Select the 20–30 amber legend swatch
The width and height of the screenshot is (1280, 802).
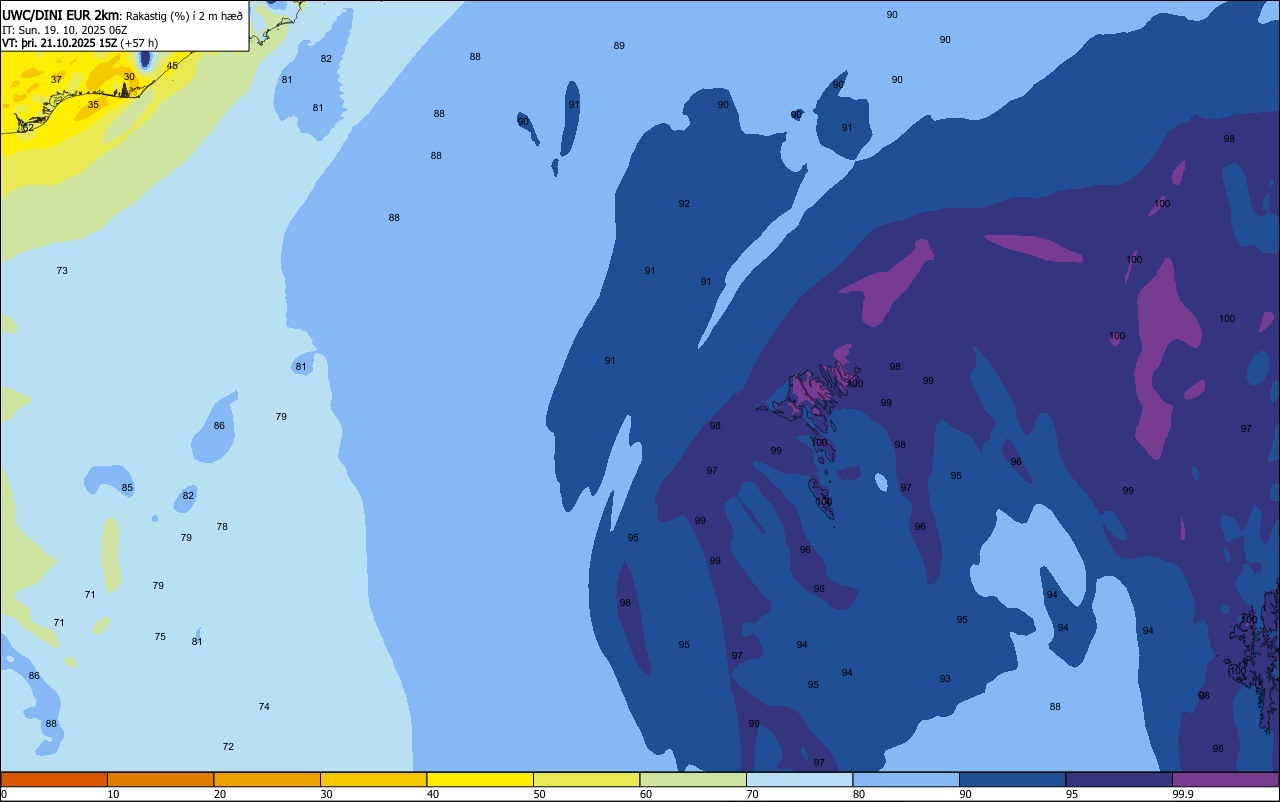[267, 779]
